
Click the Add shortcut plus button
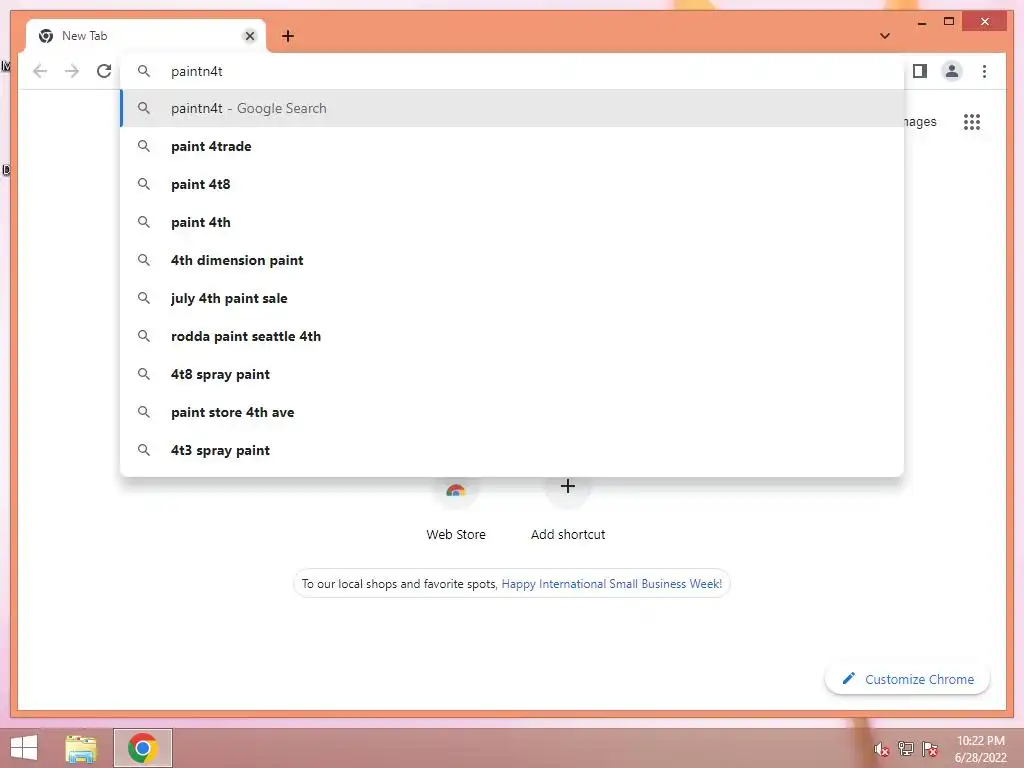[x=568, y=486]
